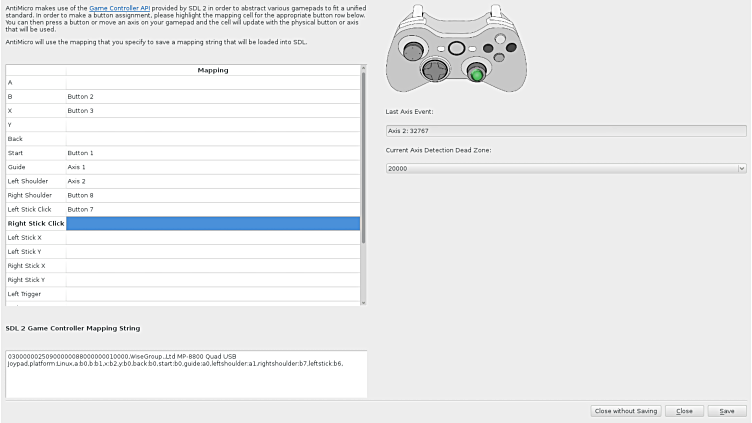Click the green highlighted right stick on controller
The height and width of the screenshot is (423, 752).
tap(478, 74)
